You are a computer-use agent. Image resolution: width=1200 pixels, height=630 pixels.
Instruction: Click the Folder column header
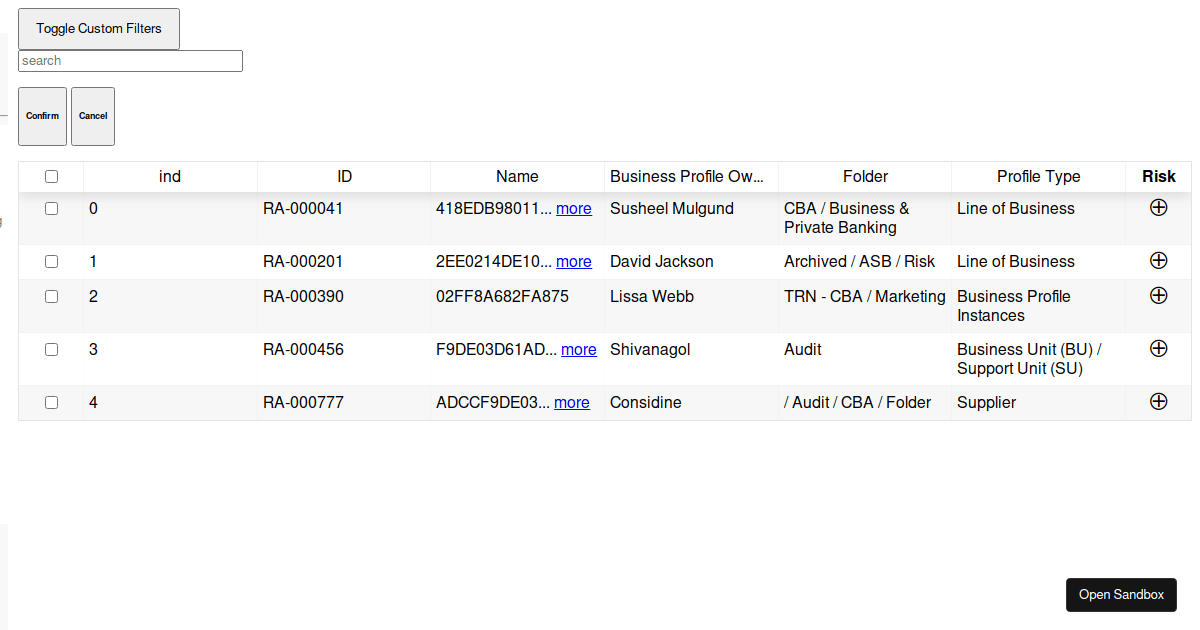[864, 176]
